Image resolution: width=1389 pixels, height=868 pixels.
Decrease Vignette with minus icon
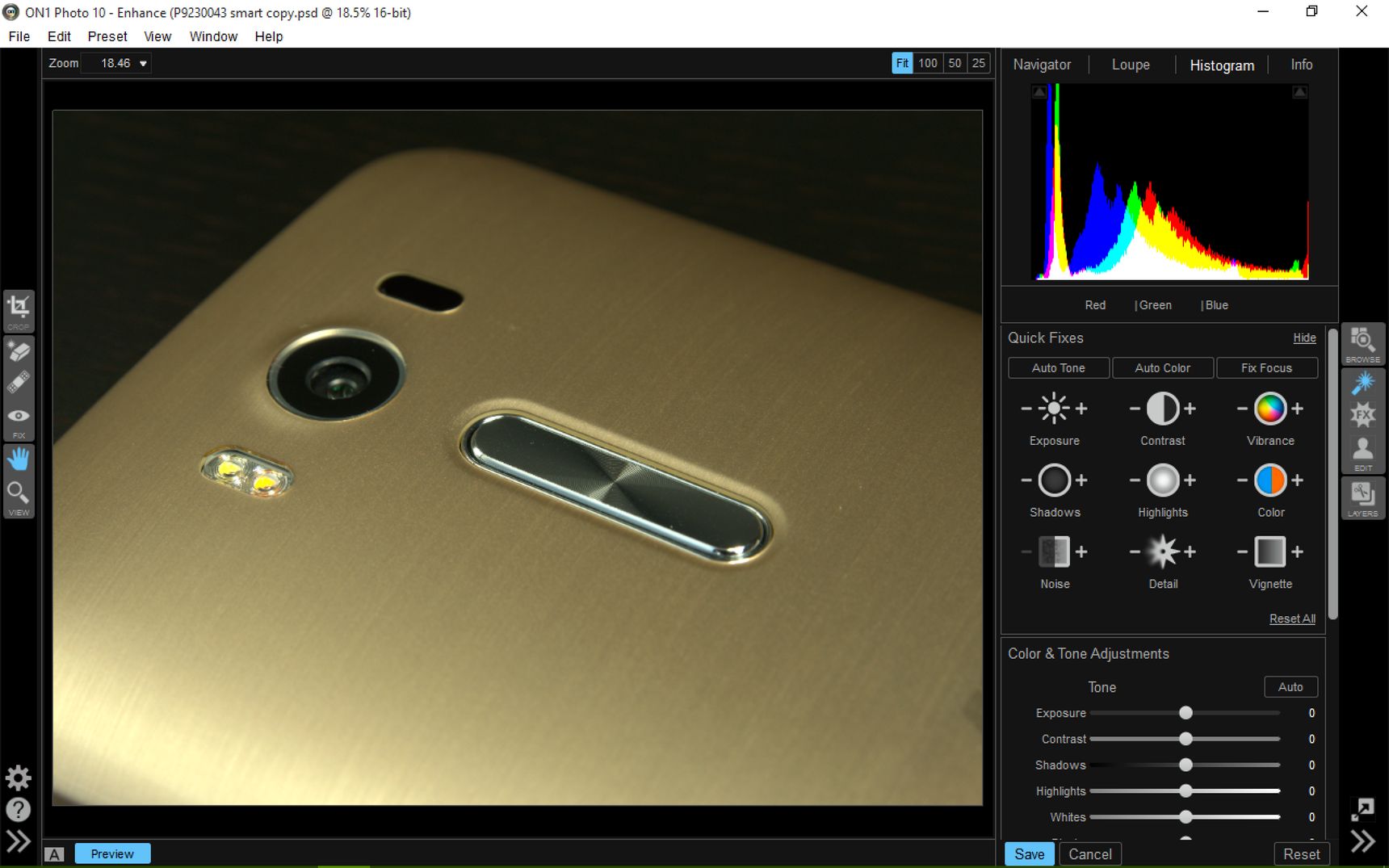point(1242,552)
